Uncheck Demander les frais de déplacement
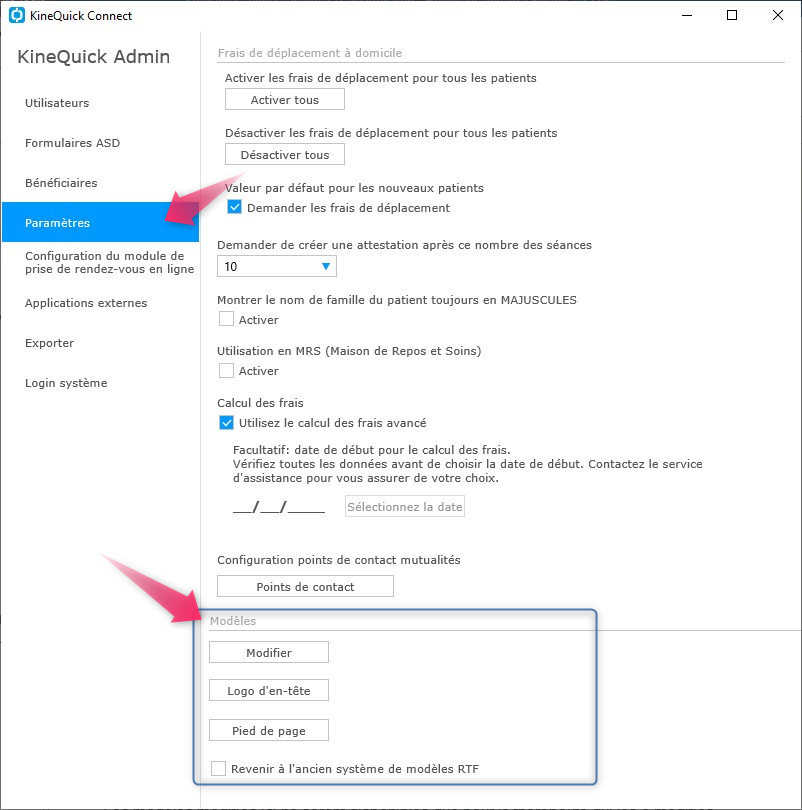The height and width of the screenshot is (810, 802). [x=234, y=207]
